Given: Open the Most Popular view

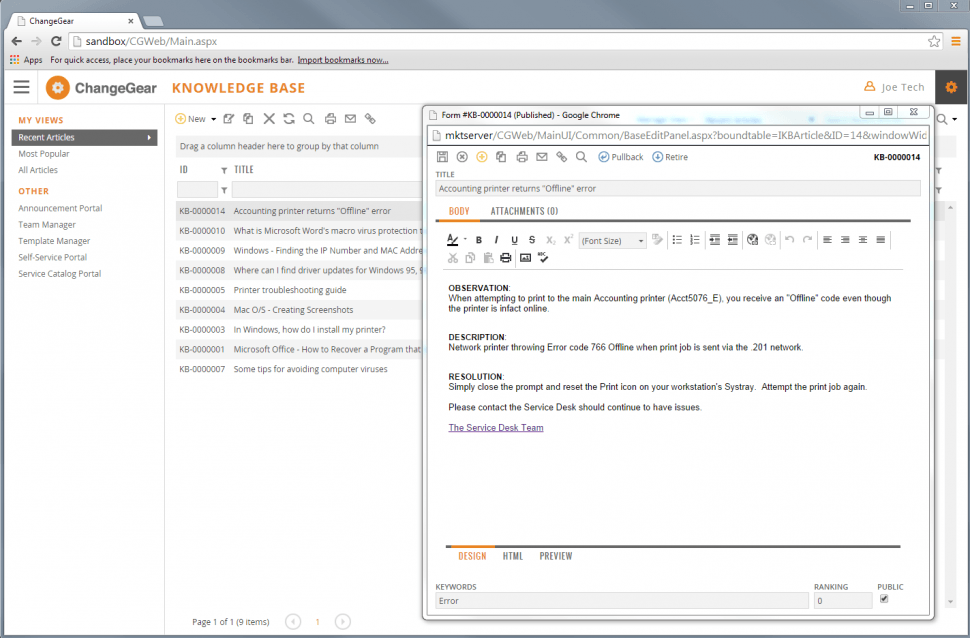Looking at the screenshot, I should click(x=44, y=153).
